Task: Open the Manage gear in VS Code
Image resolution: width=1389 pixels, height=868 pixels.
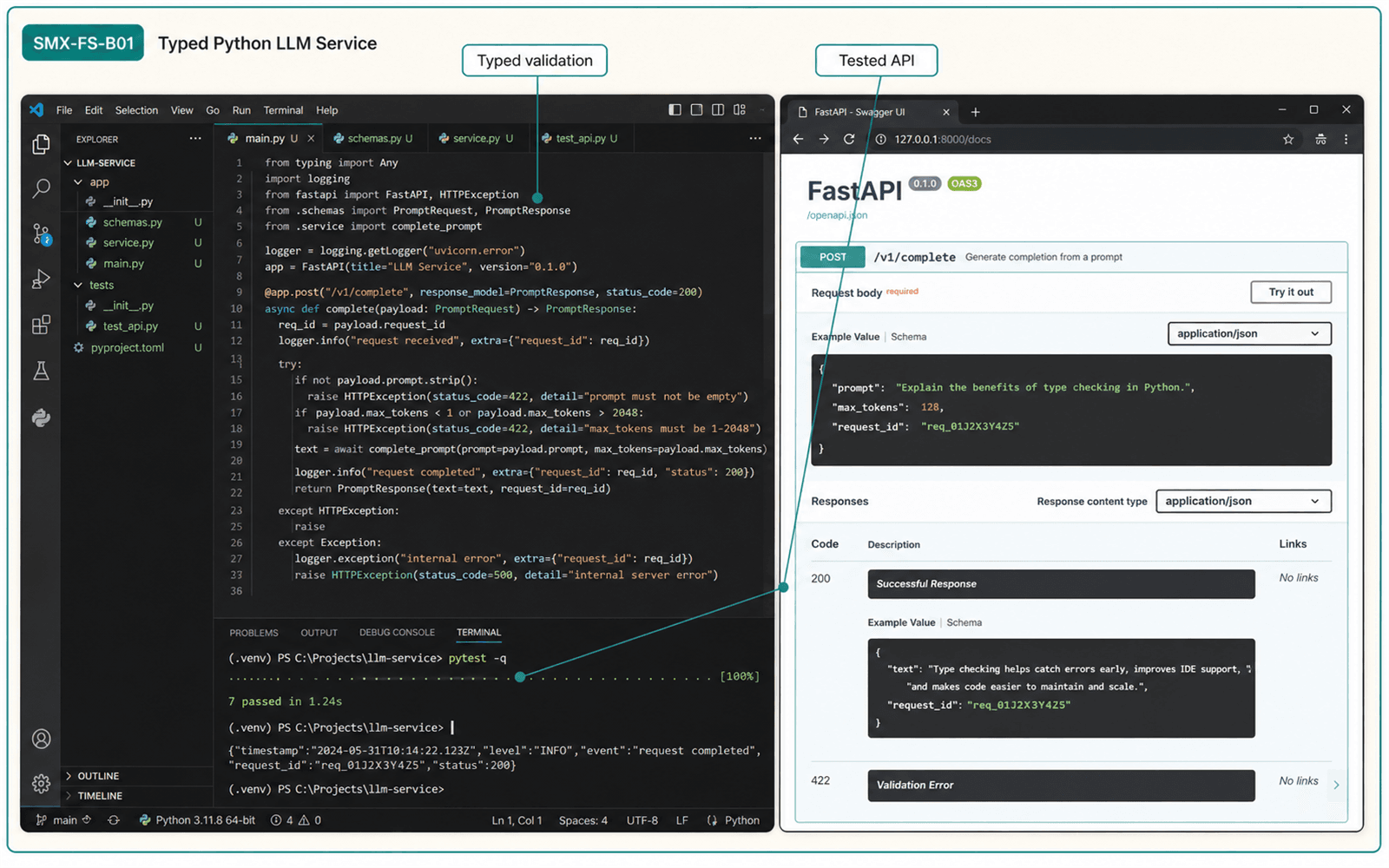Action: pos(41,784)
